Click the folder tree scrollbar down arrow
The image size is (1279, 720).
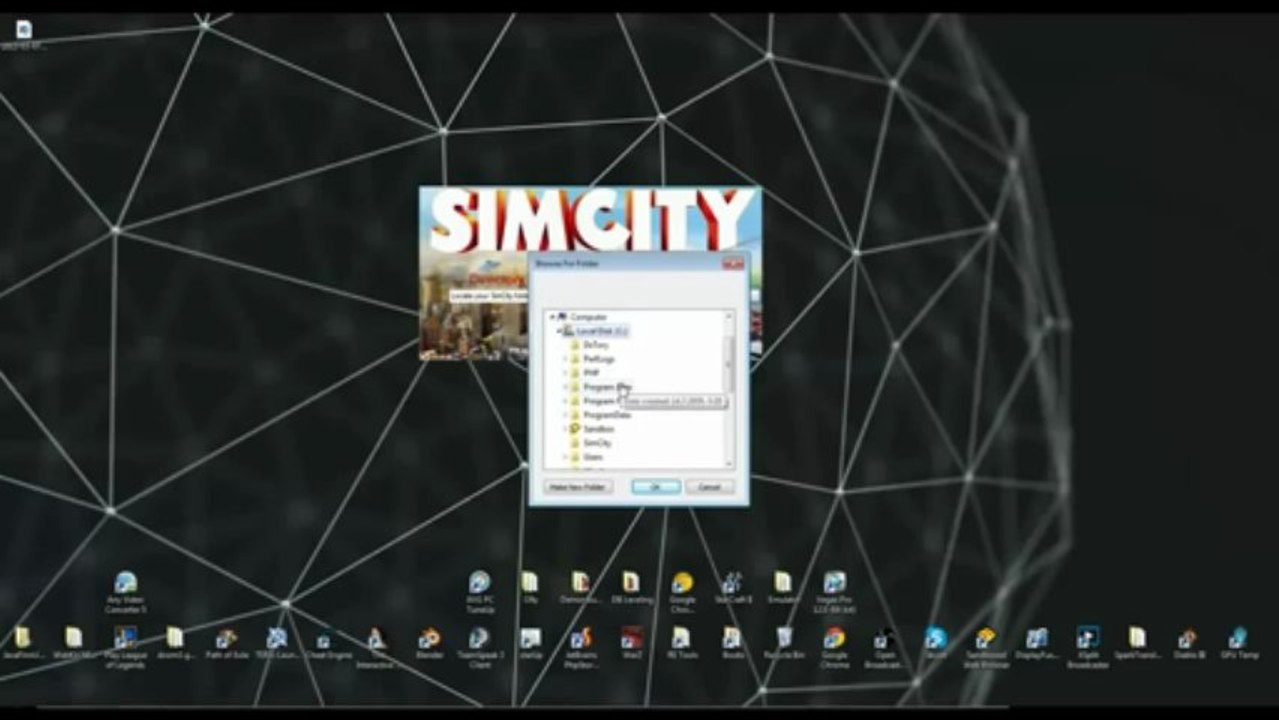point(728,464)
